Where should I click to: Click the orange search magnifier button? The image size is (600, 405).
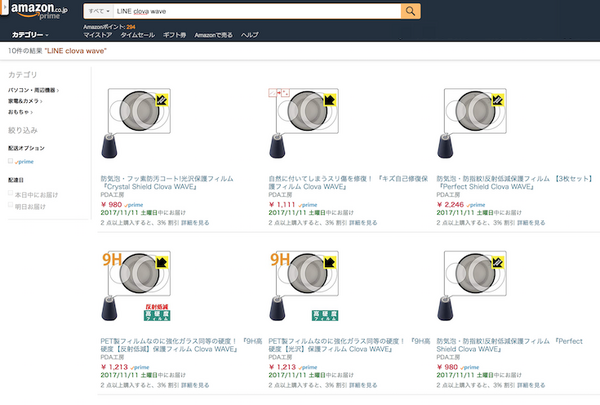(x=411, y=10)
